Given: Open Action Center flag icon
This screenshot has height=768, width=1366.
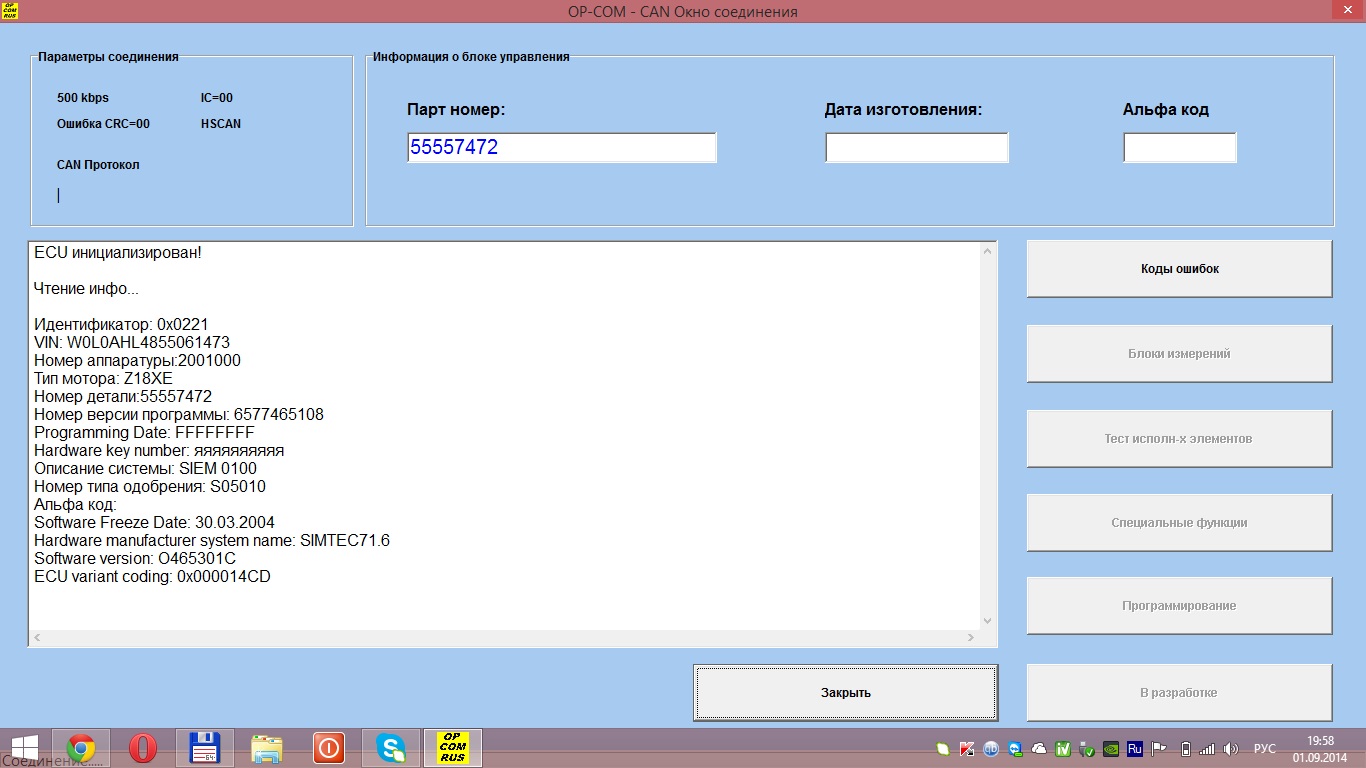Looking at the screenshot, I should point(1159,748).
